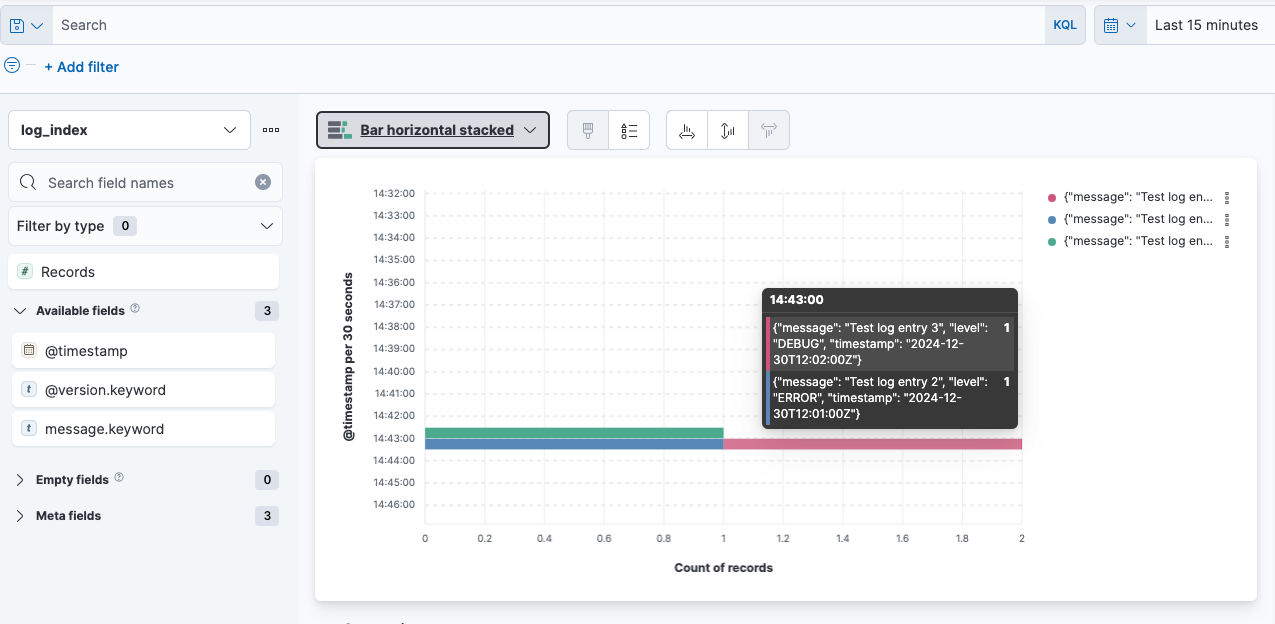Screen dimensions: 1275x624
Task: Click the pink legend color swatch
Action: (1052, 198)
